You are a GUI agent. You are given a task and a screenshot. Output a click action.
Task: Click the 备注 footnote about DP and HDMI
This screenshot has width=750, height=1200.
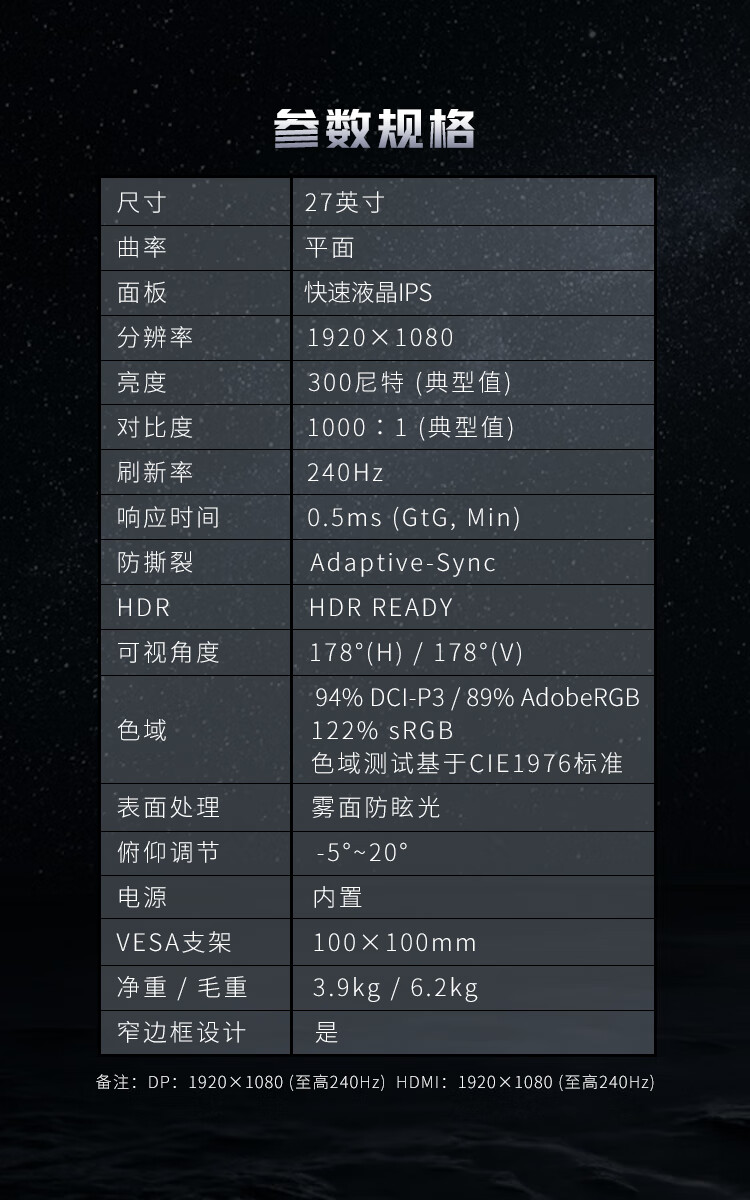coord(375,1082)
